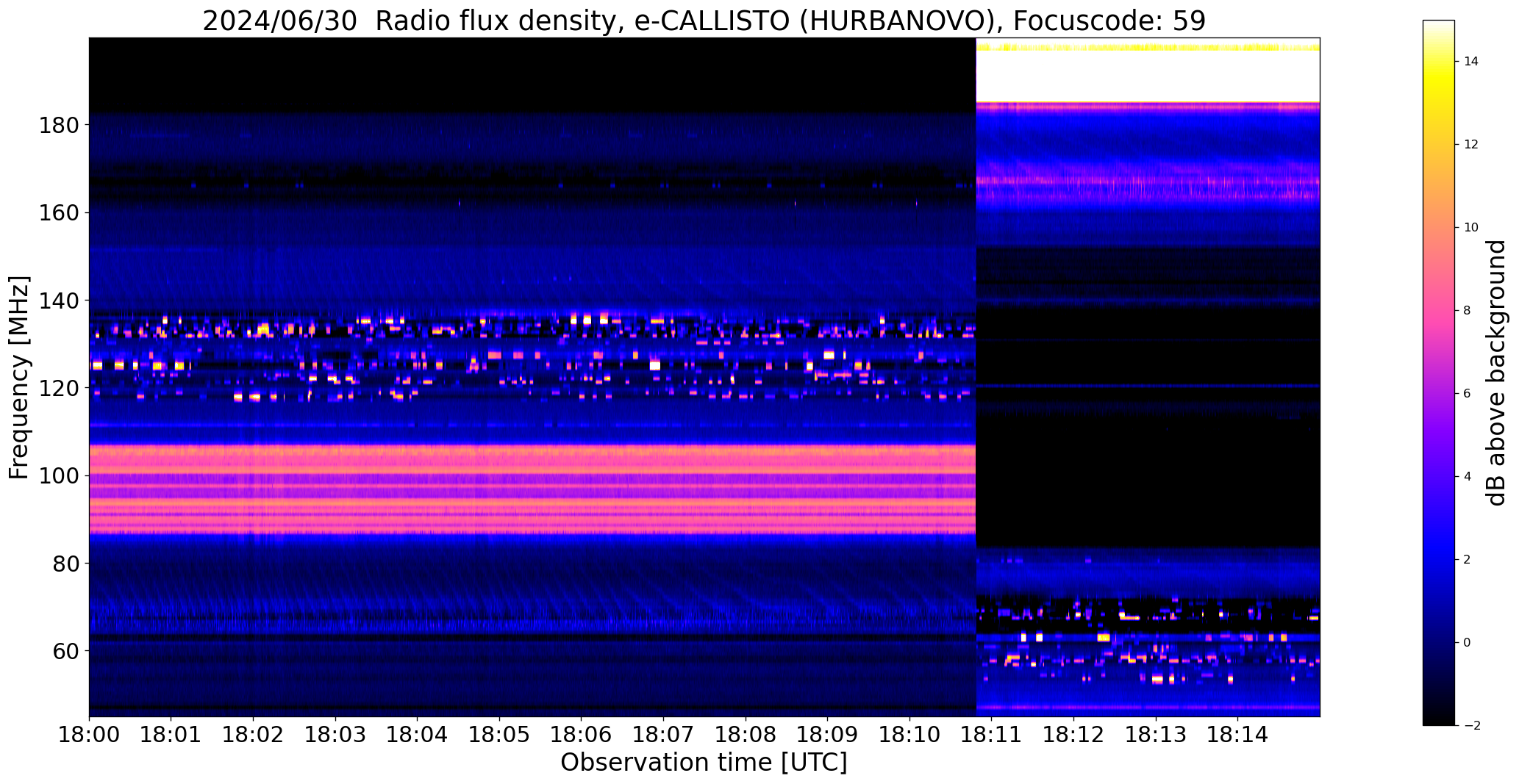Click the colorbar tick label −2
The image size is (1519, 784).
[x=1471, y=726]
